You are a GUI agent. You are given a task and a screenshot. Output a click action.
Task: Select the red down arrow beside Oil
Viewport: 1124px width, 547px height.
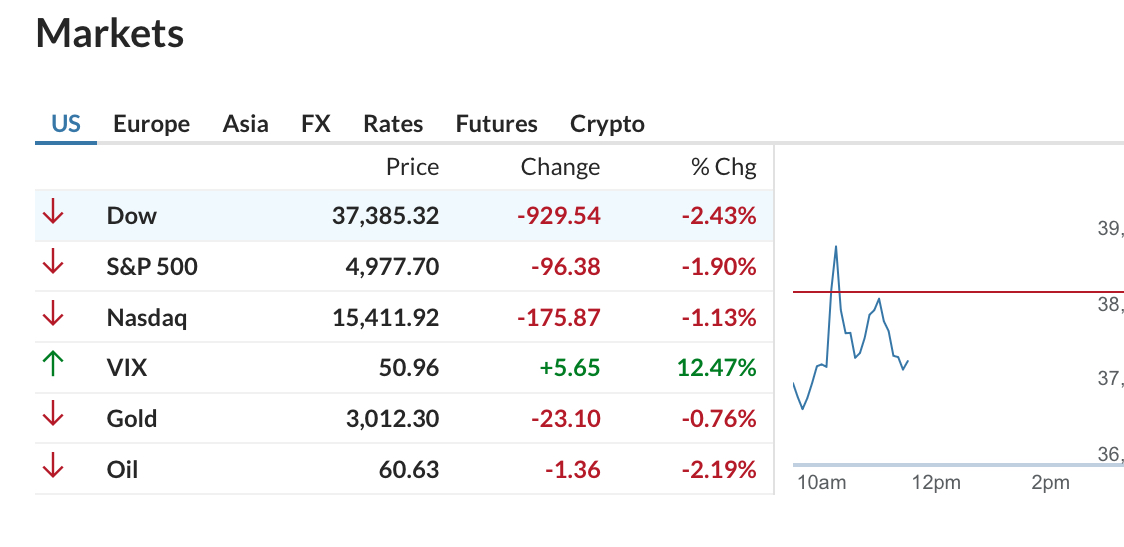pyautogui.click(x=53, y=467)
